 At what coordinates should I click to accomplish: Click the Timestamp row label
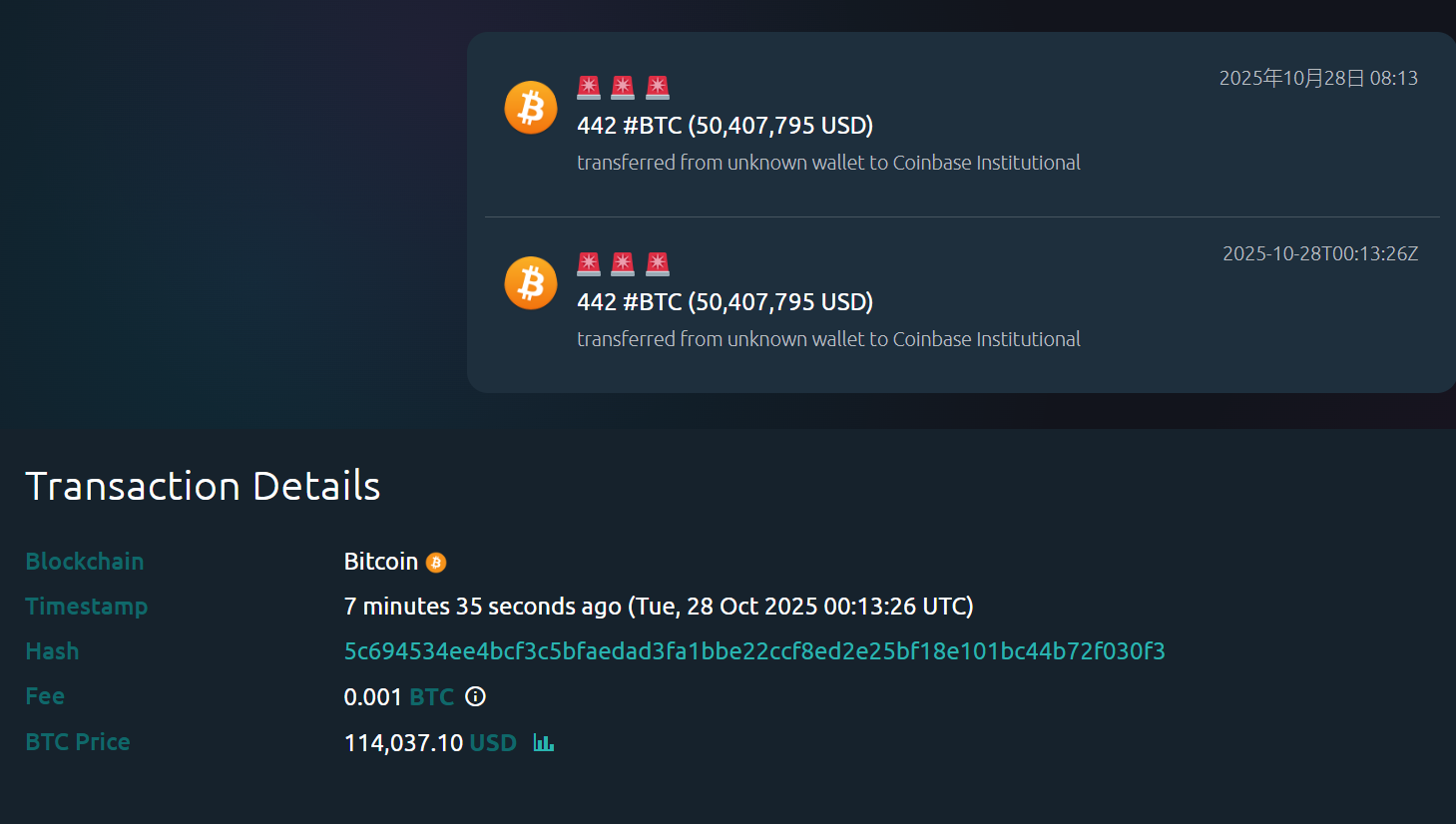tap(87, 607)
